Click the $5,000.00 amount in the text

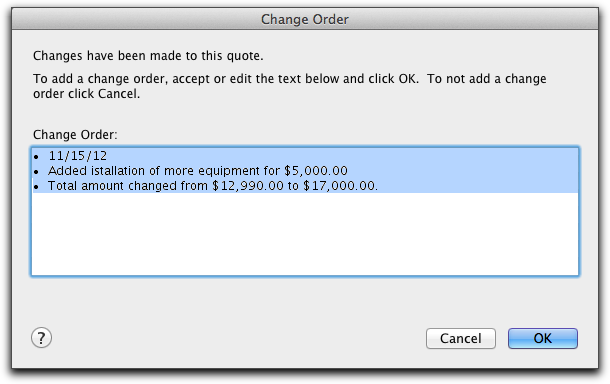(x=316, y=171)
